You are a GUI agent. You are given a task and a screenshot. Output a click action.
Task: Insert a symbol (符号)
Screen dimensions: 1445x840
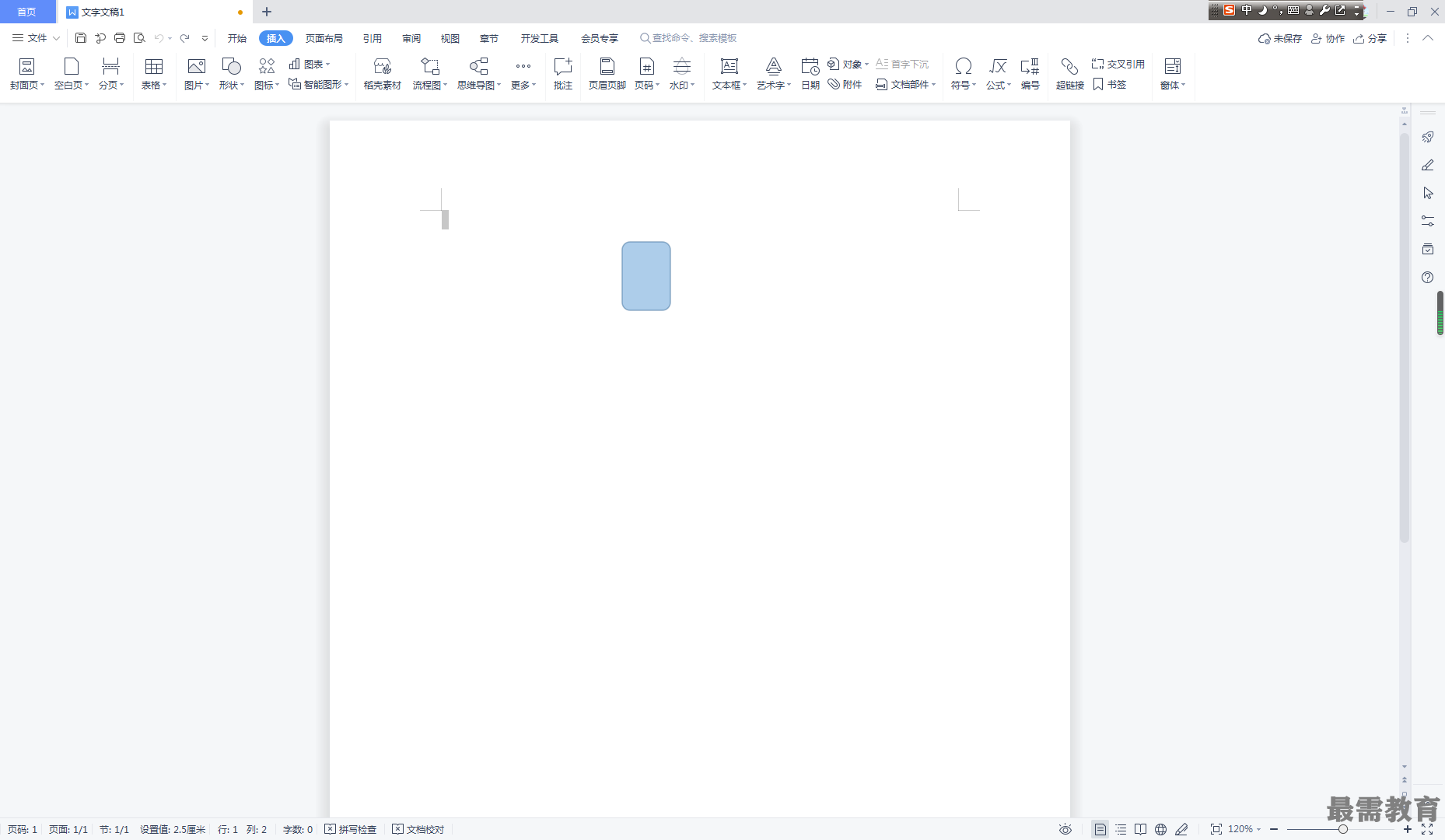pos(964,74)
